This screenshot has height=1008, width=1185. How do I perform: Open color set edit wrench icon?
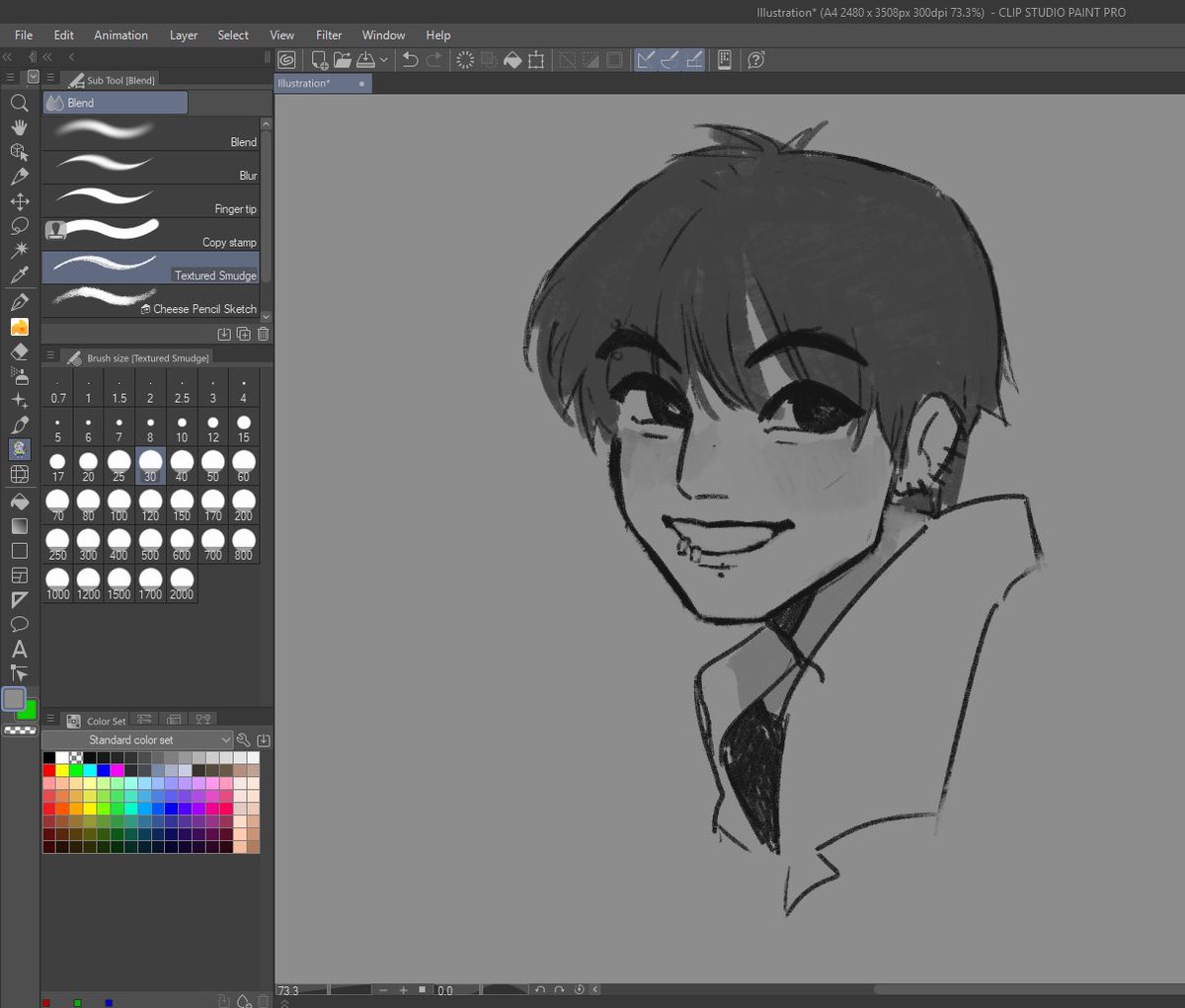click(x=244, y=739)
